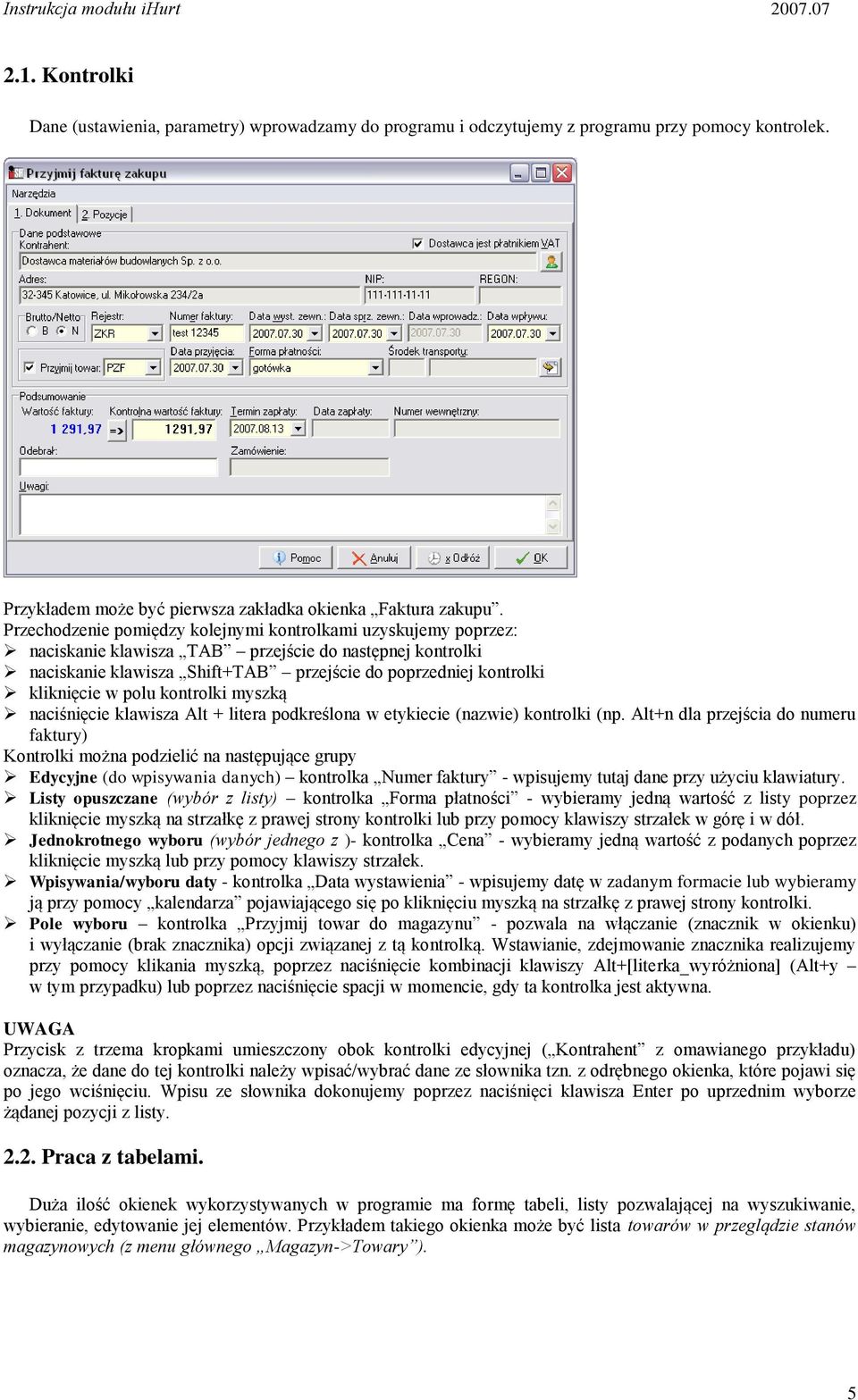Open the Data wpływu date dropdown
Screen dimensions: 858x1400
pos(552,333)
